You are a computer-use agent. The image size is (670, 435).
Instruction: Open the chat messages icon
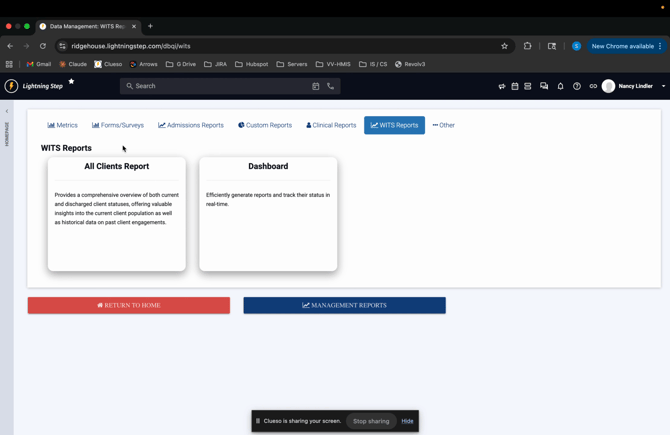(544, 86)
